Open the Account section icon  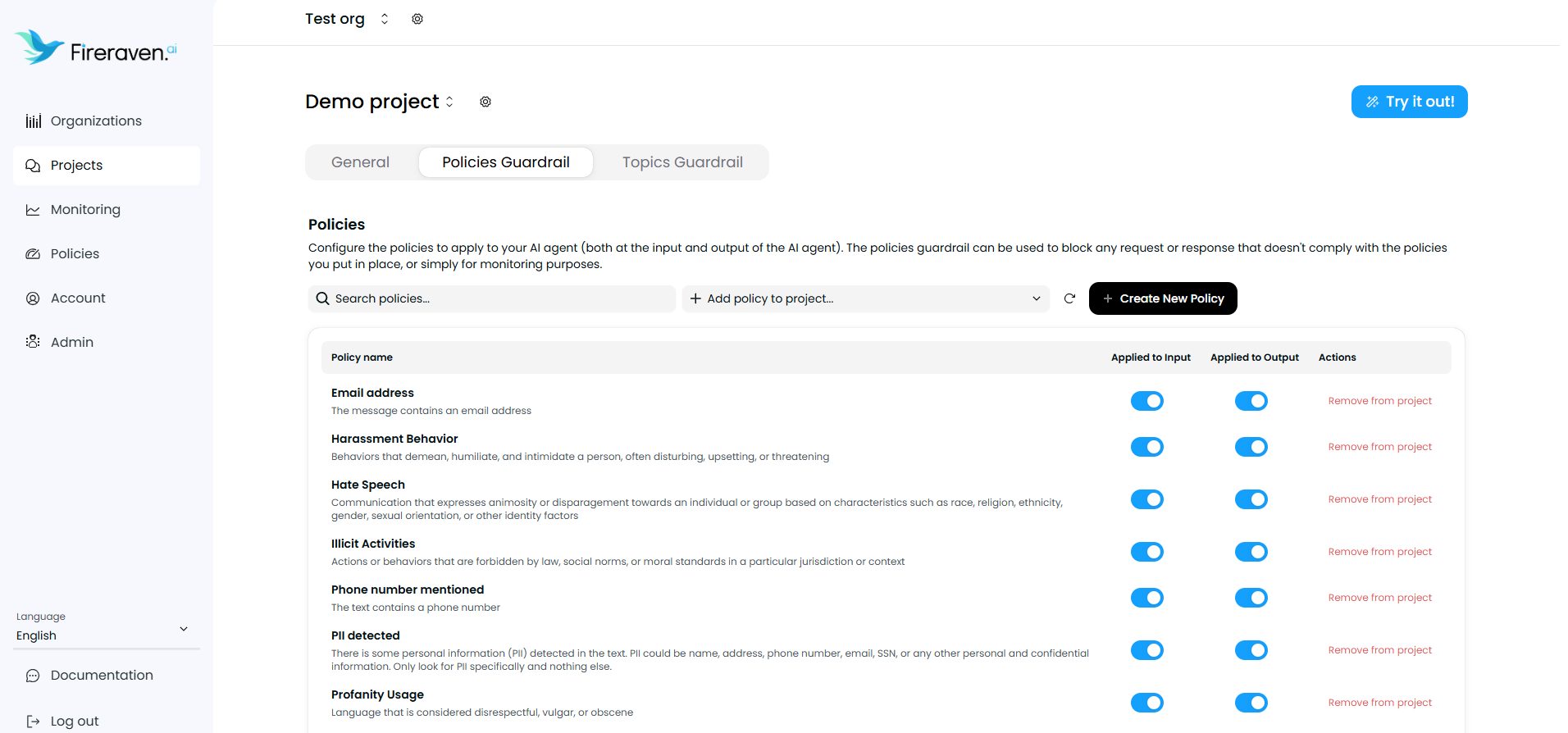coord(33,298)
